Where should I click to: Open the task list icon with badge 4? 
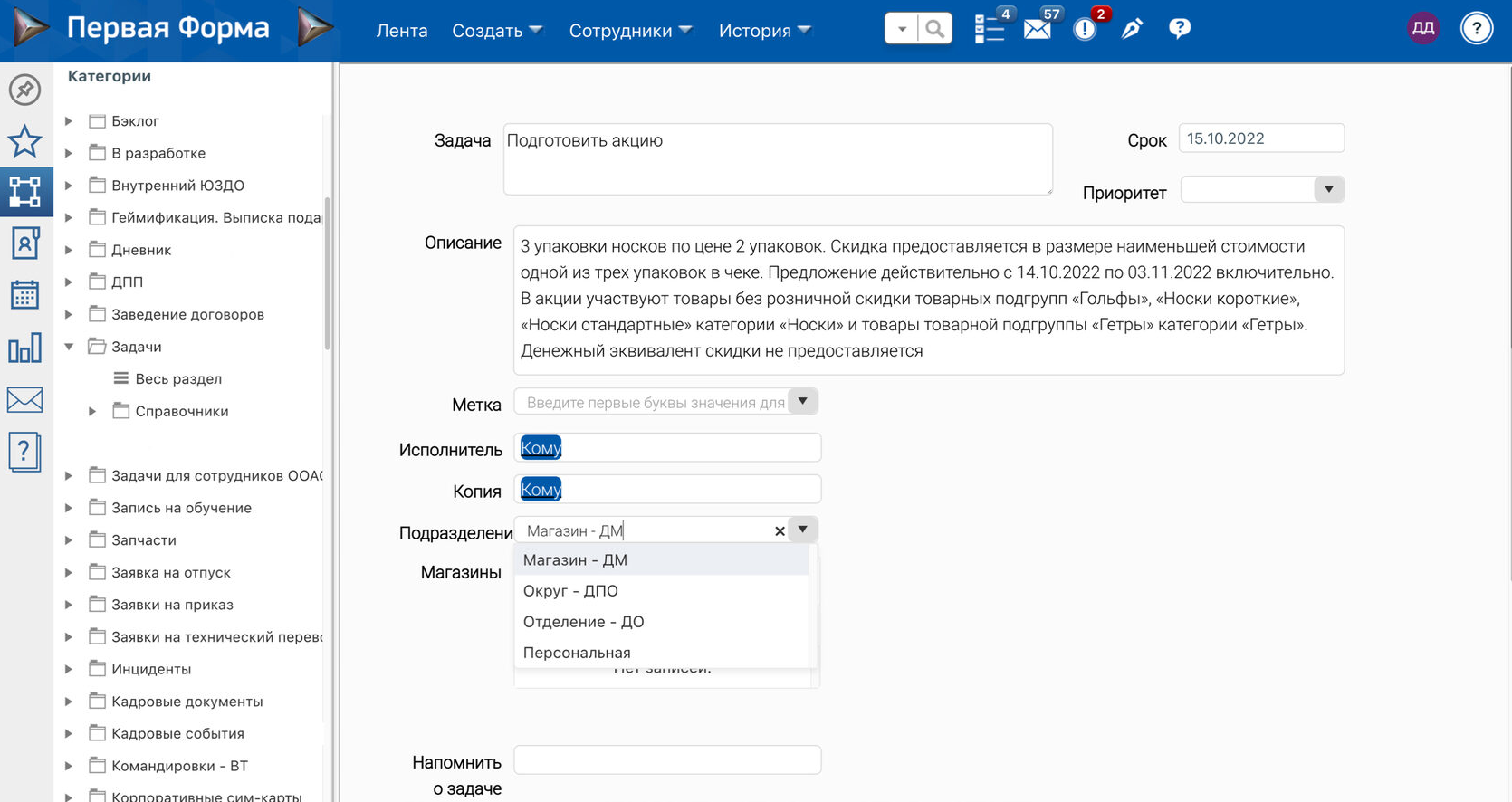click(x=990, y=29)
